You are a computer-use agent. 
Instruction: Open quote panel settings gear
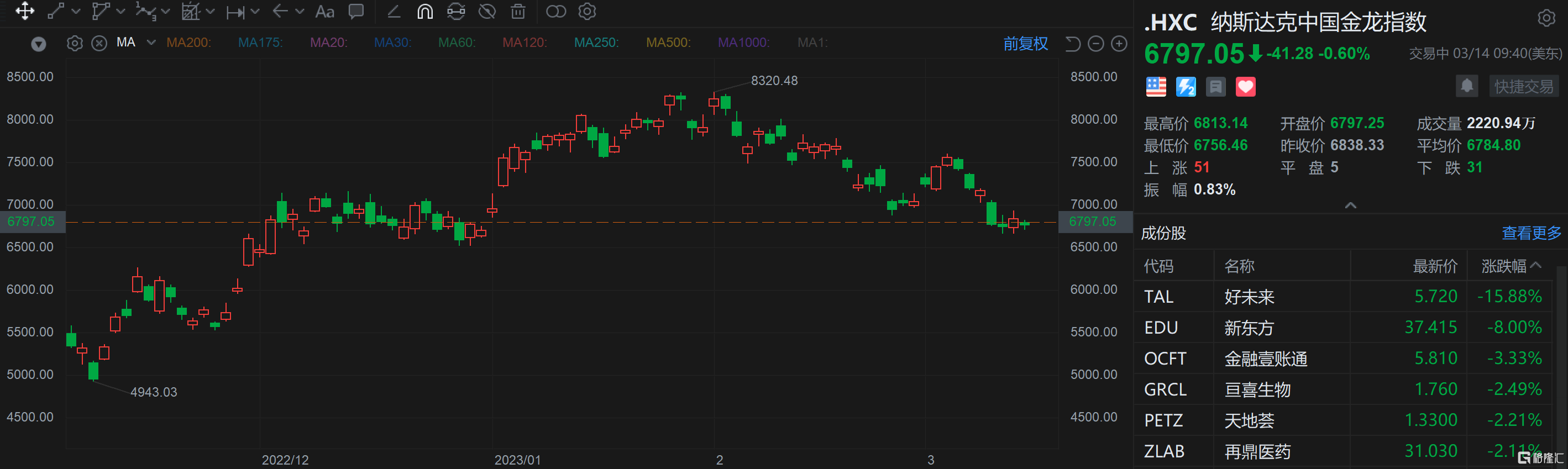[x=1546, y=18]
